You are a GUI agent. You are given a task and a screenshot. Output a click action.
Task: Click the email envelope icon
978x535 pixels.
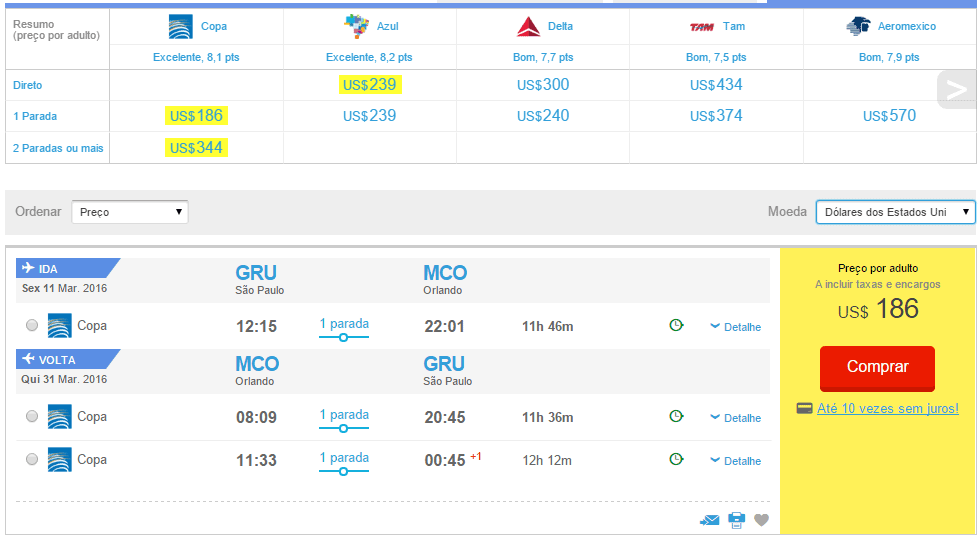coord(710,520)
